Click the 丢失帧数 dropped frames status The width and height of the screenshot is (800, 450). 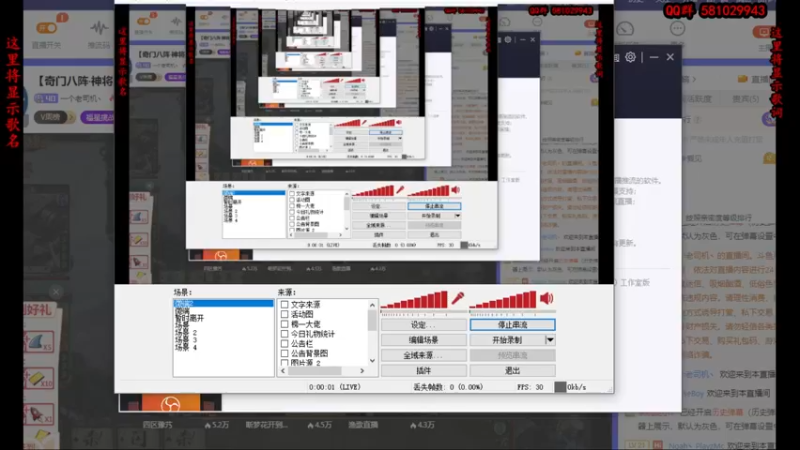tap(448, 387)
